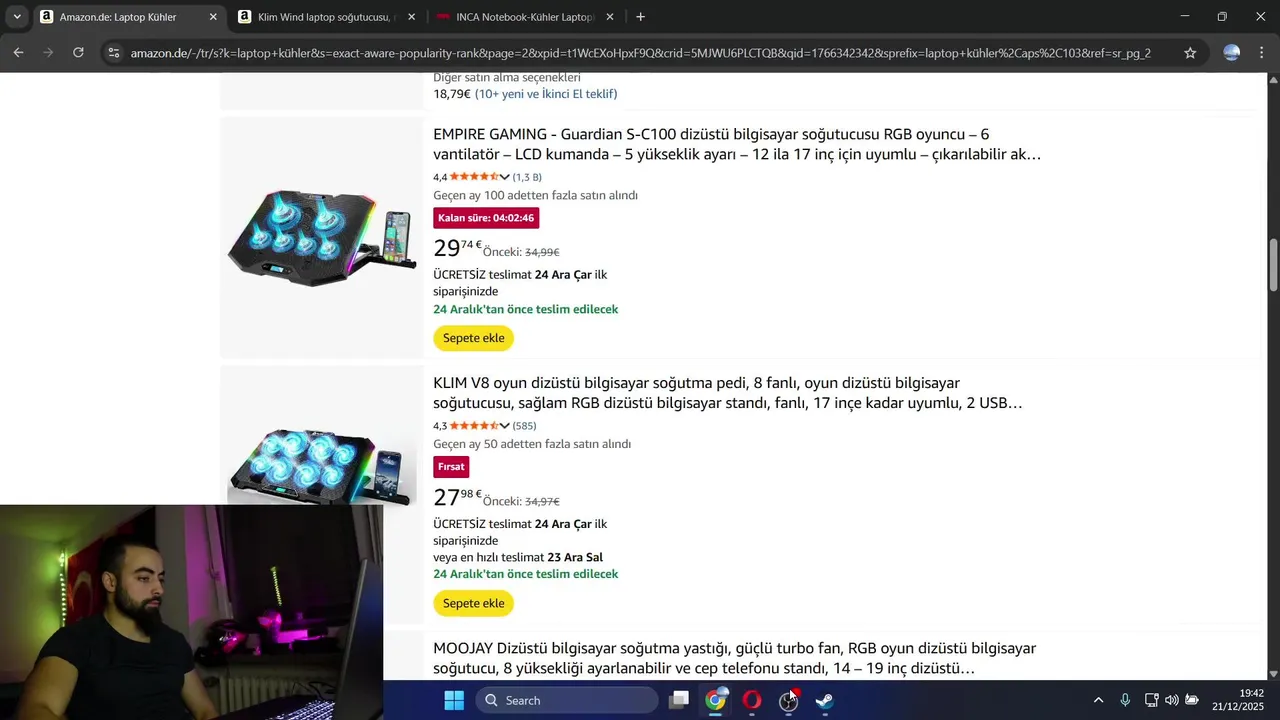Click the page vertical scrollbar thumb
1280x720 pixels.
pos(1273,265)
